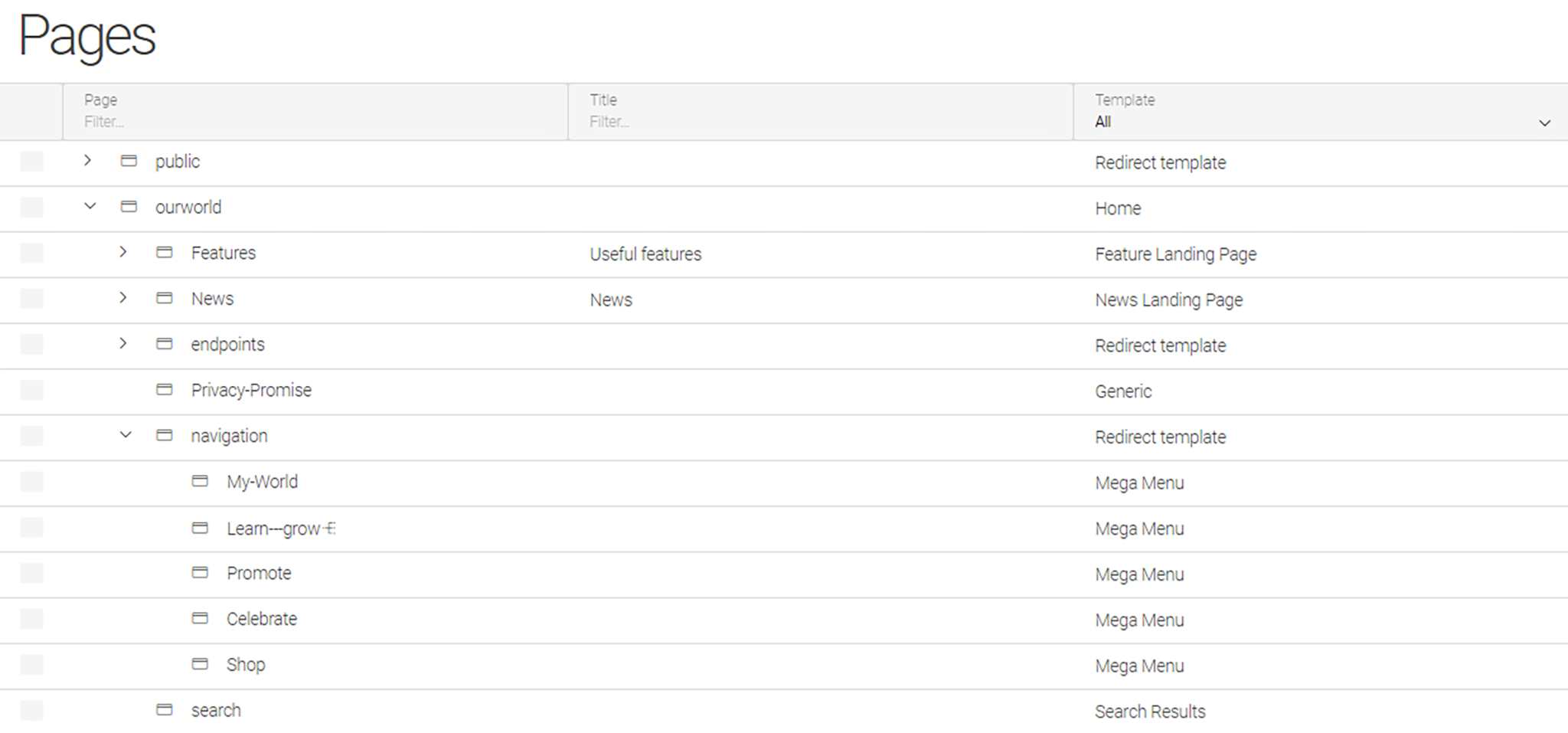Open the Template filter dropdown

(x=1319, y=122)
